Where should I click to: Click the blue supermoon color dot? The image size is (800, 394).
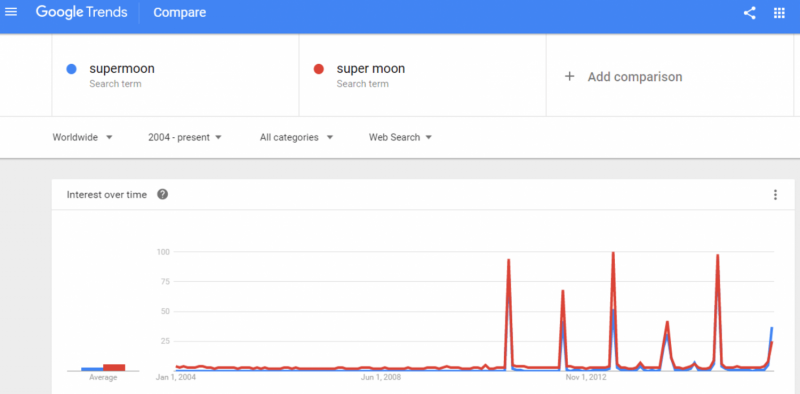point(71,69)
